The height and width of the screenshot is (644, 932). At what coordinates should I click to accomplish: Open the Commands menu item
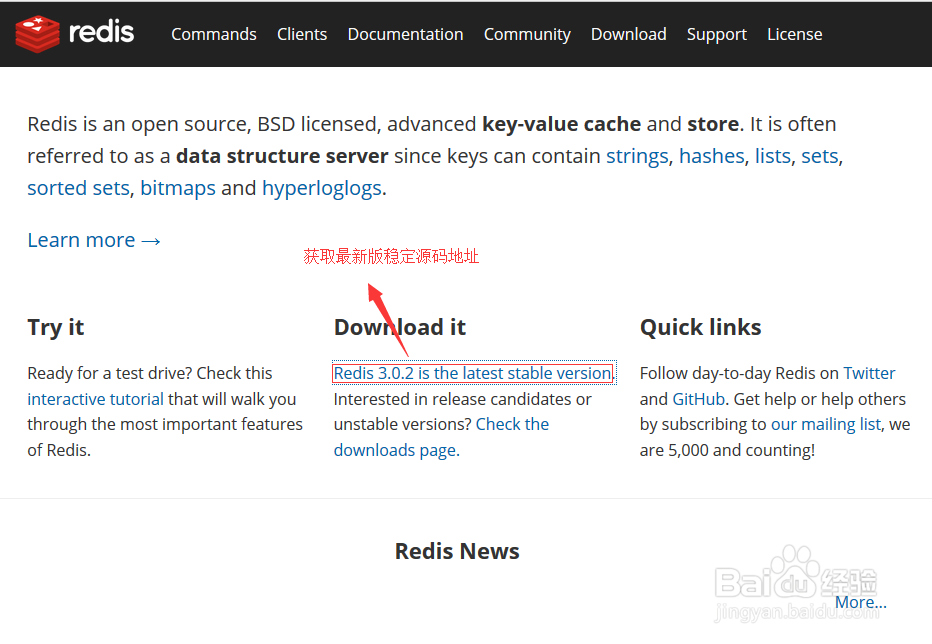pos(214,34)
